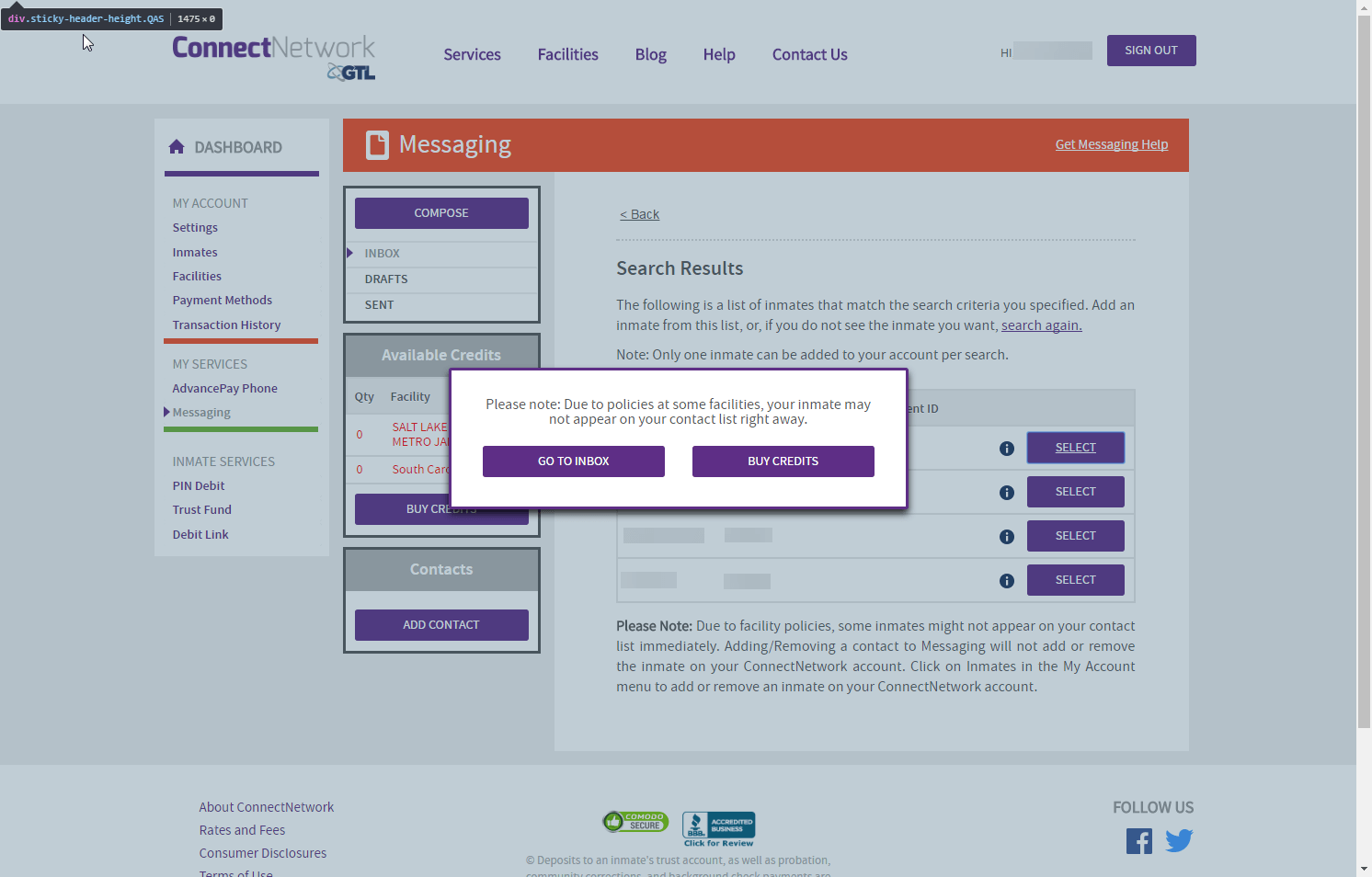Click the underlined SELECT button in results
The height and width of the screenshot is (877, 1372).
click(x=1076, y=448)
